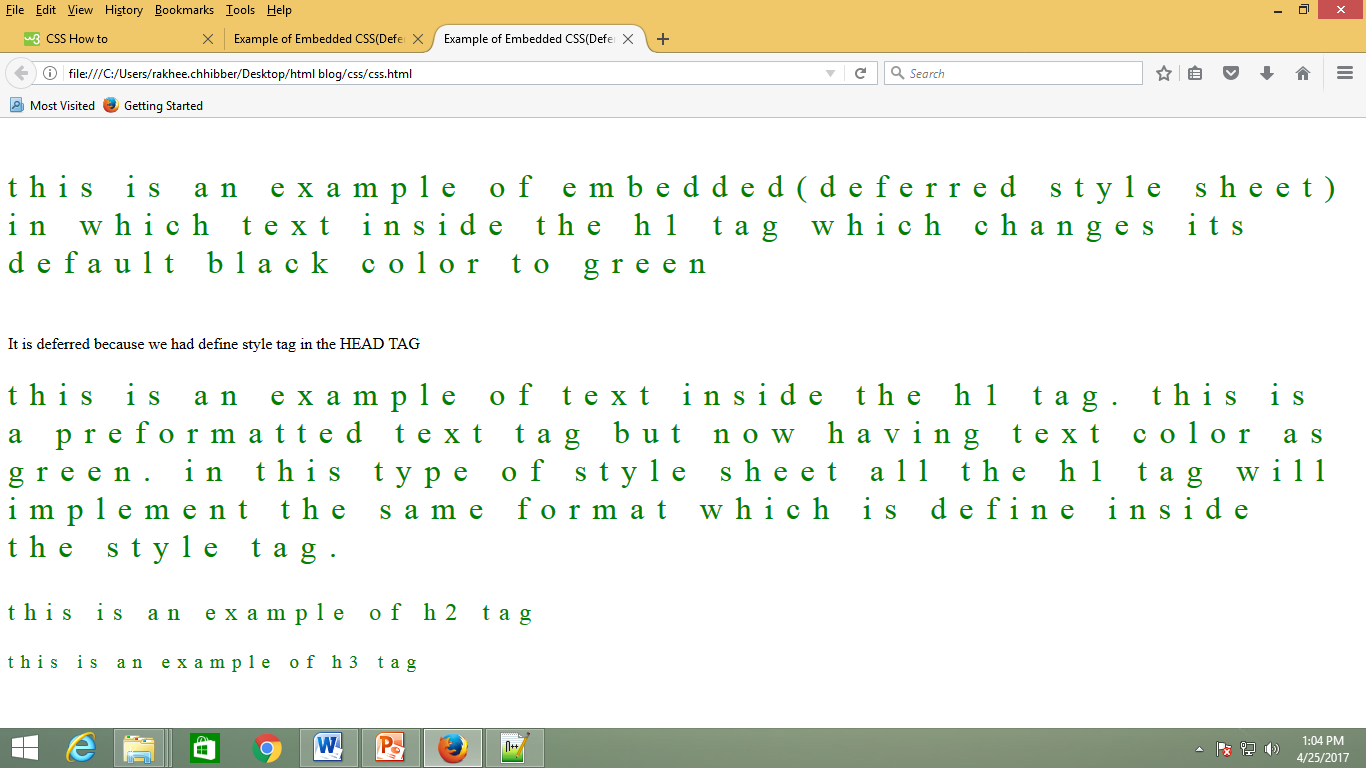The image size is (1366, 768).
Task: Open the Bookmarks panel icon
Action: click(1195, 72)
